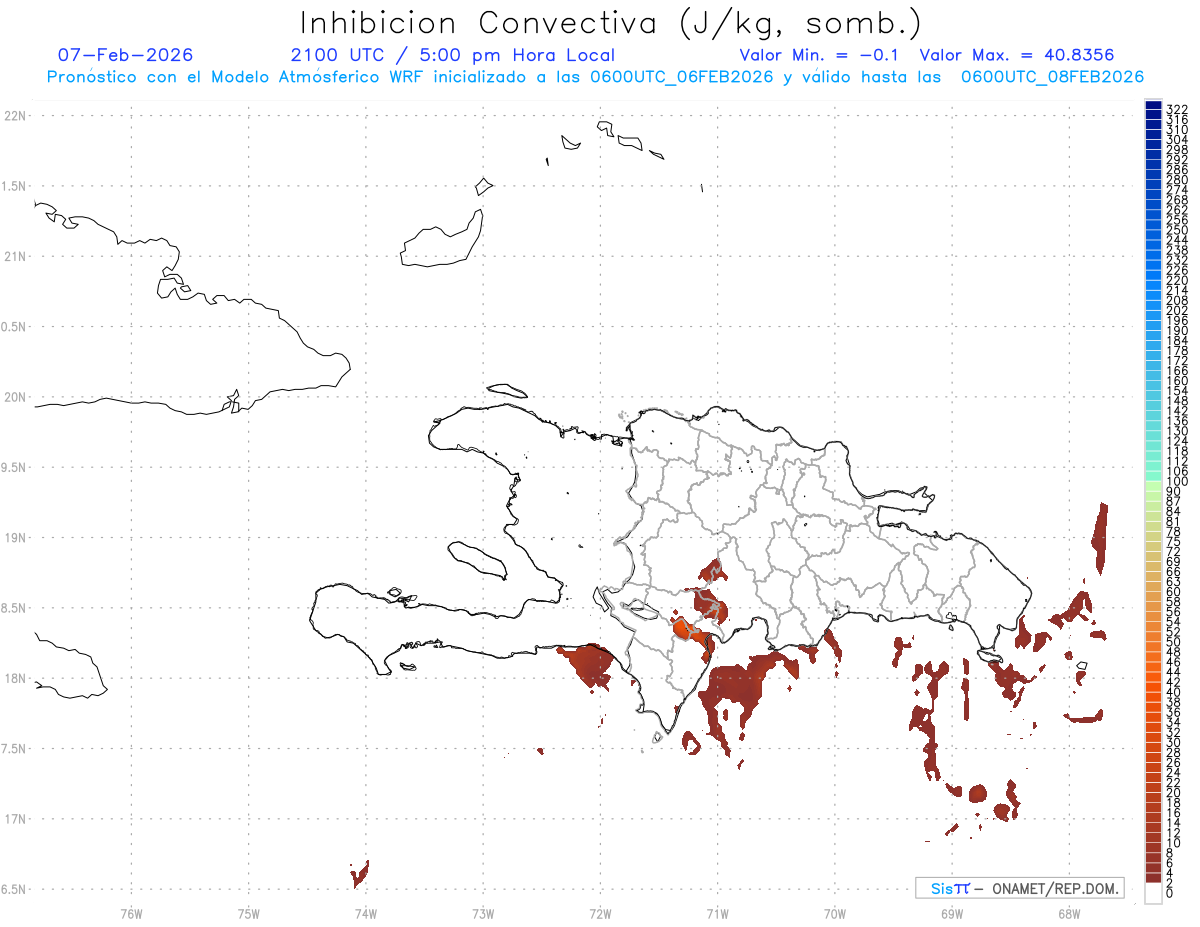Click the '72W' longitude label
Screen dimensions: 1200x927
(600, 913)
